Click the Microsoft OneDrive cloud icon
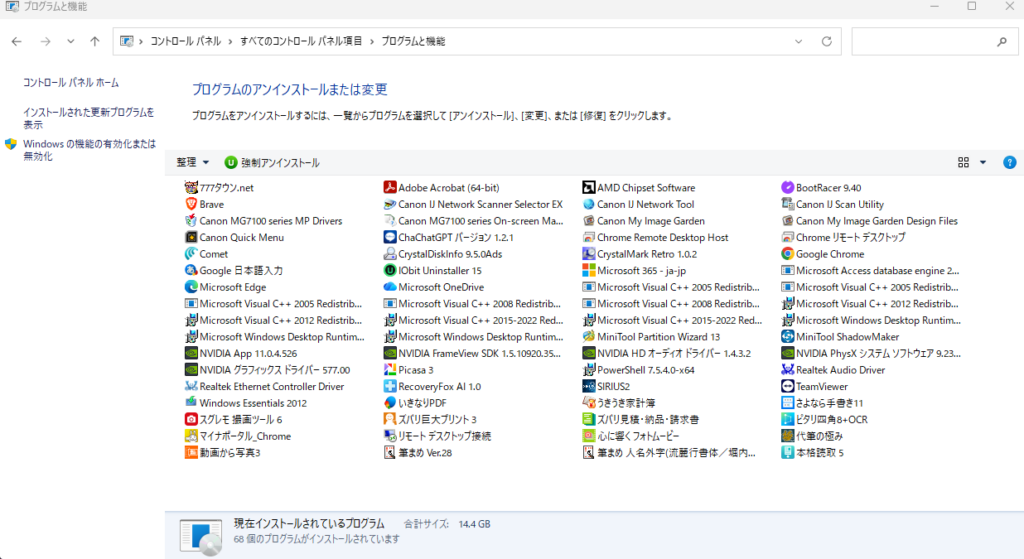 tap(391, 287)
